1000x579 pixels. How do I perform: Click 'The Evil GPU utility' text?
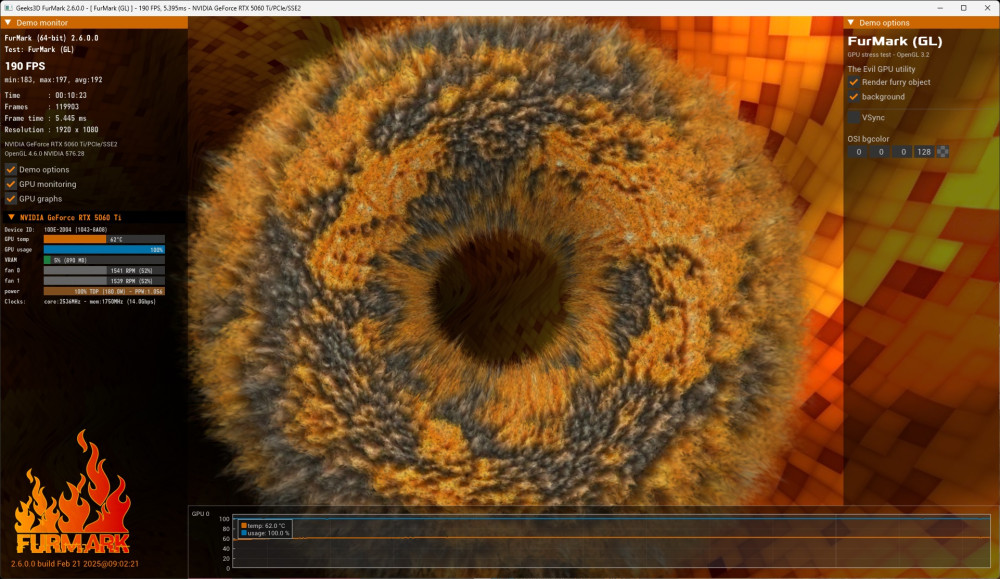[x=881, y=69]
